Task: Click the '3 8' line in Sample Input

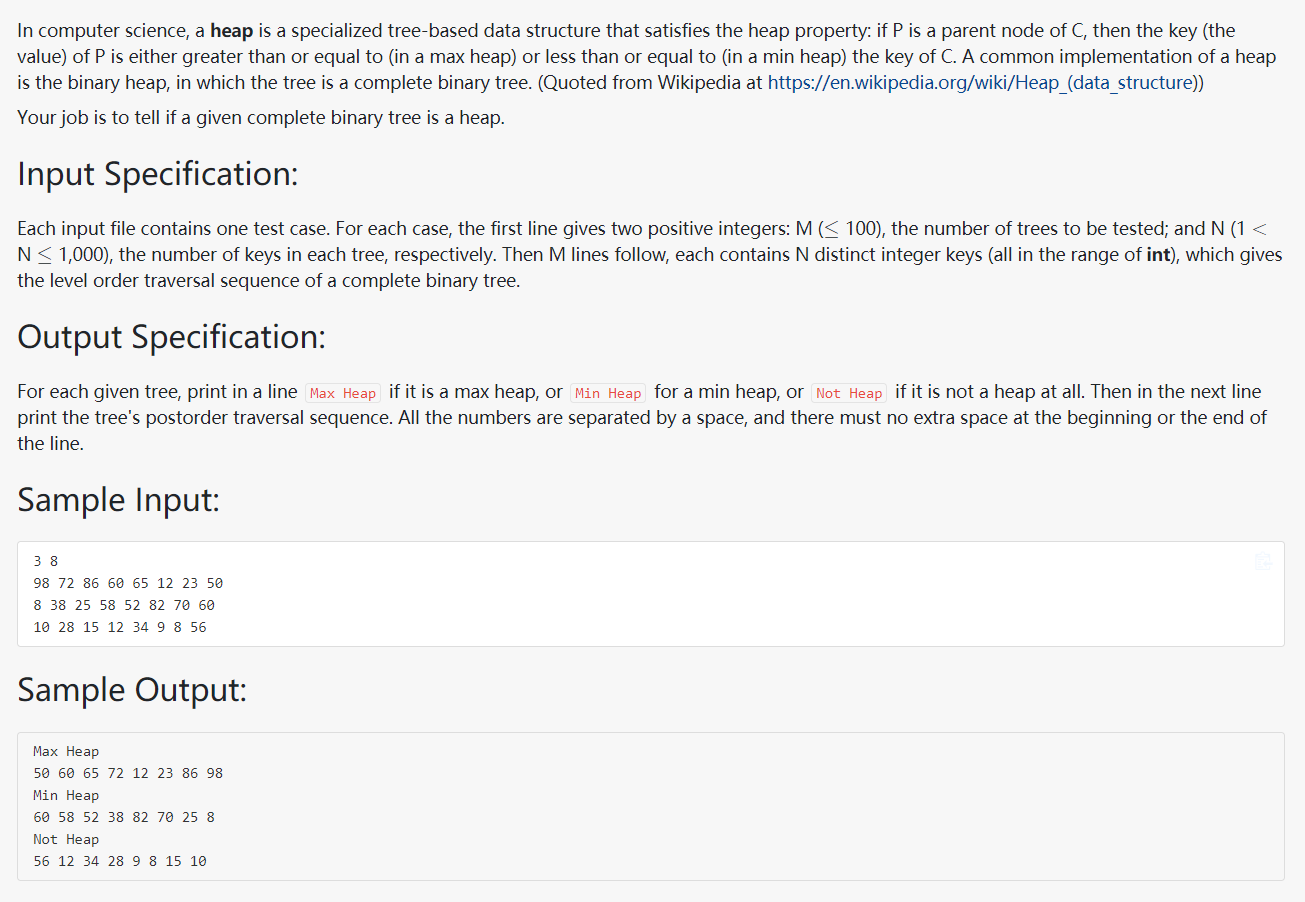Action: tap(46, 561)
